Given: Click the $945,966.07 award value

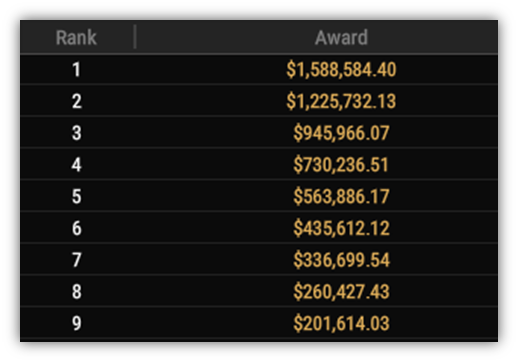Looking at the screenshot, I should 341,133.
